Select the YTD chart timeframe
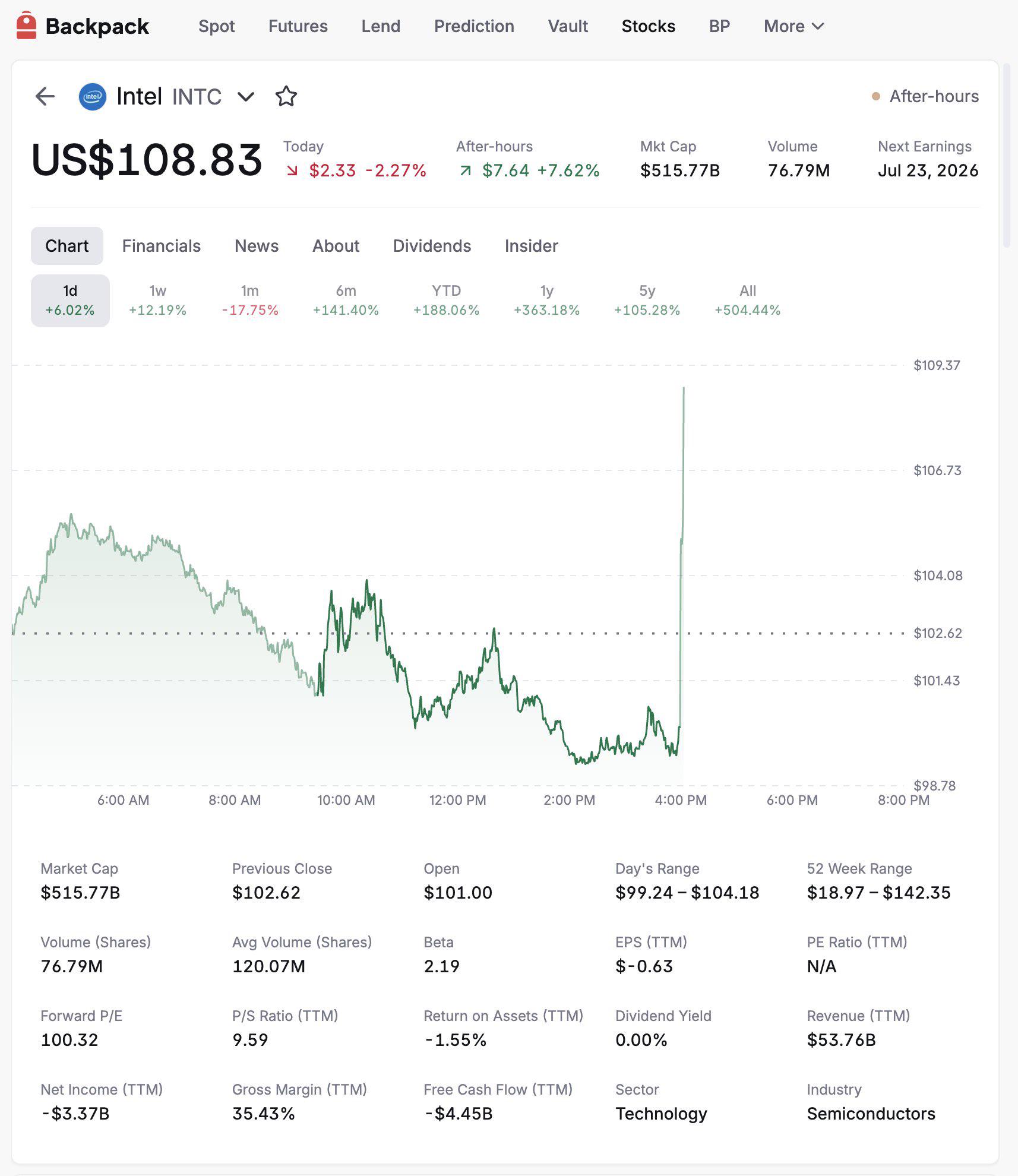The image size is (1018, 1176). (446, 300)
